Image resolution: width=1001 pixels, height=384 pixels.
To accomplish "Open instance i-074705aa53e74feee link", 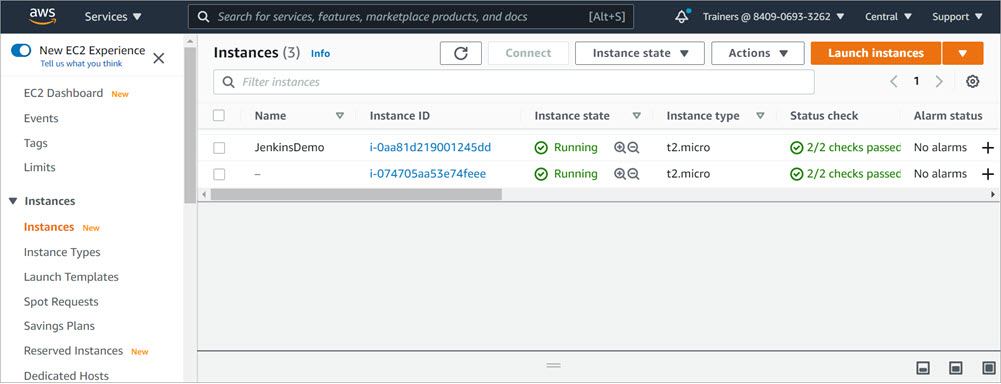I will 428,174.
